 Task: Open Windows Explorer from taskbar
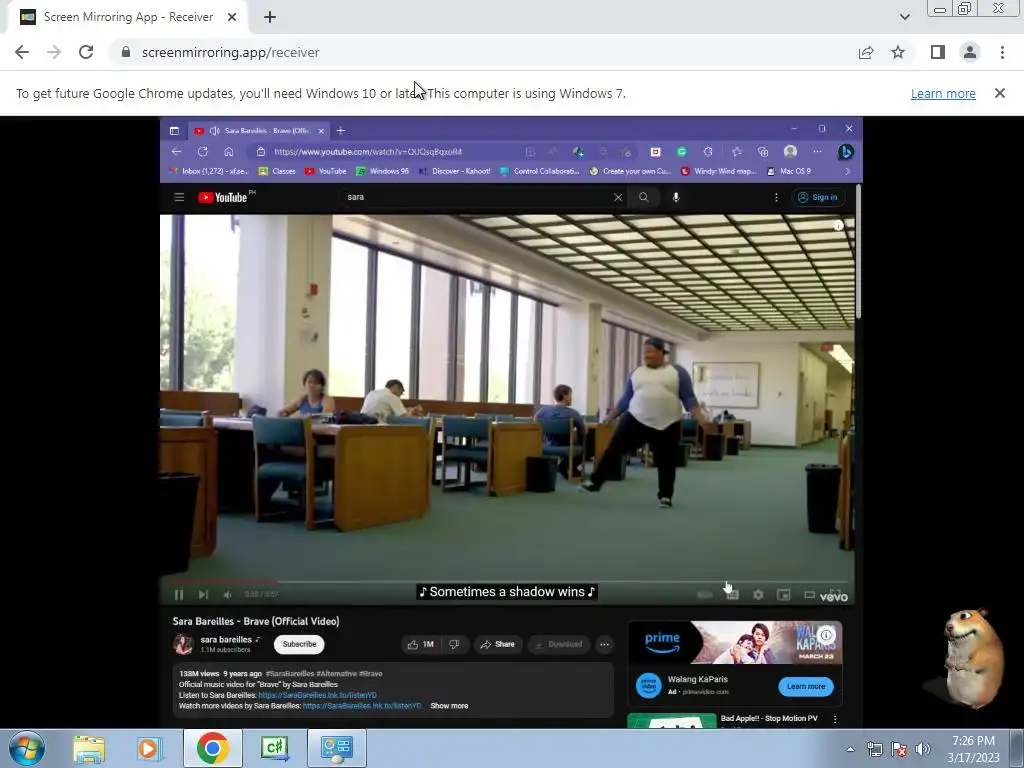89,748
